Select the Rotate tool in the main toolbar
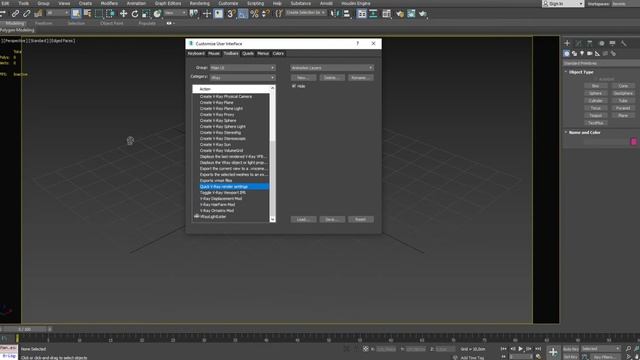640x360 pixels. [135, 14]
